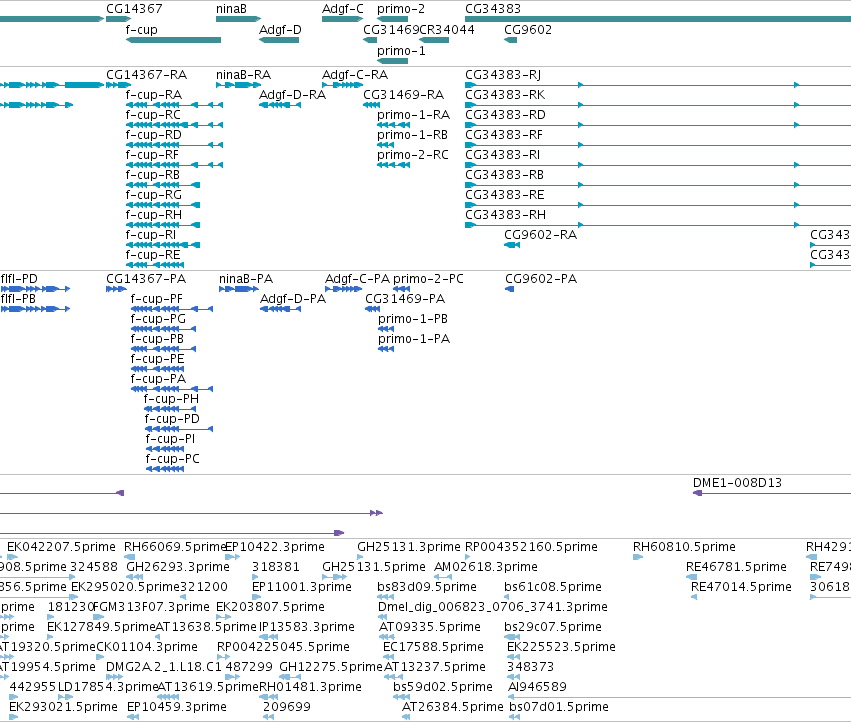
Task: Click the EK042207.5prime EST label
Action: pos(61,547)
